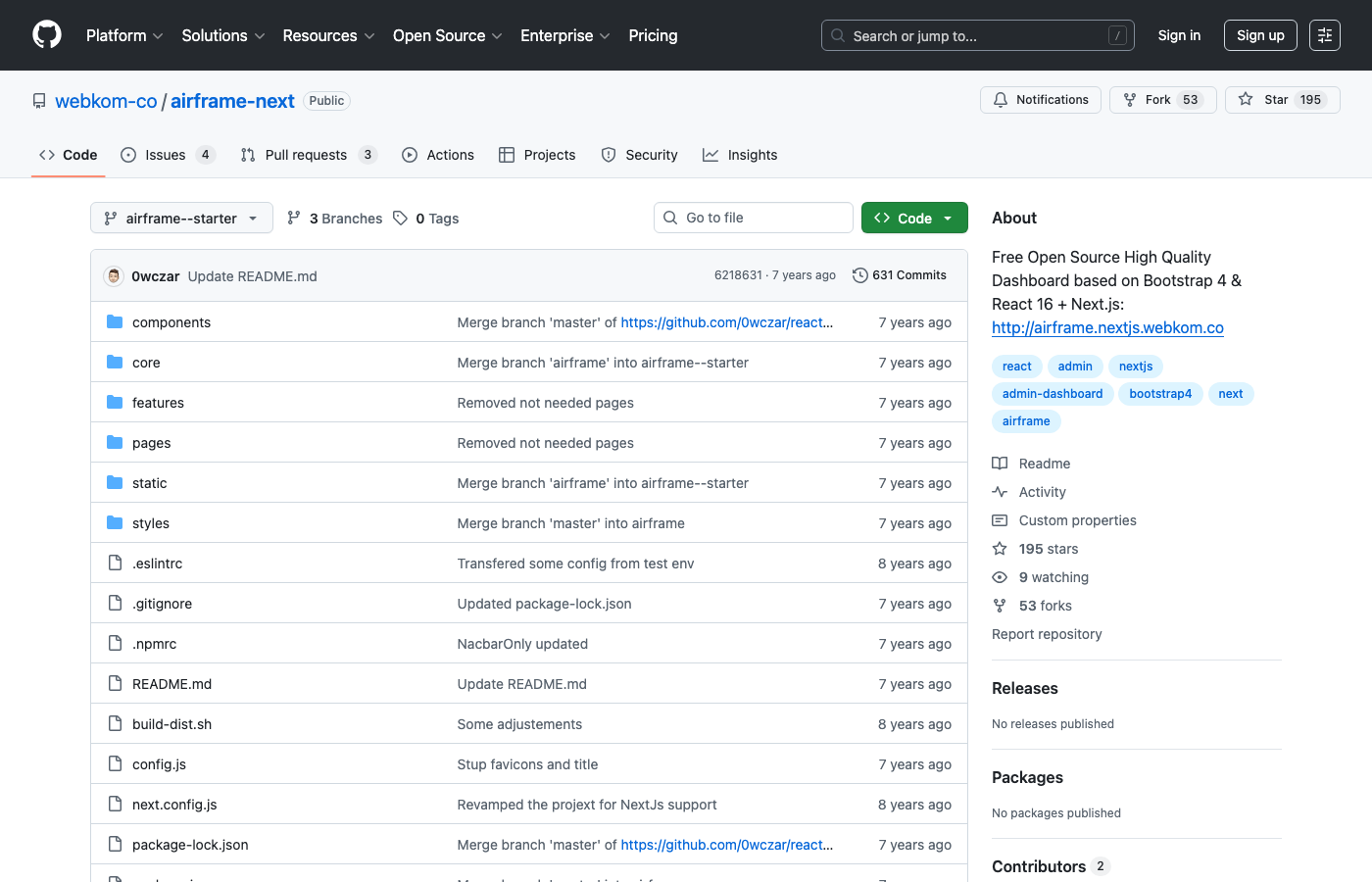Viewport: 1372px width, 882px height.
Task: Click the Readme book icon
Action: [1000, 463]
